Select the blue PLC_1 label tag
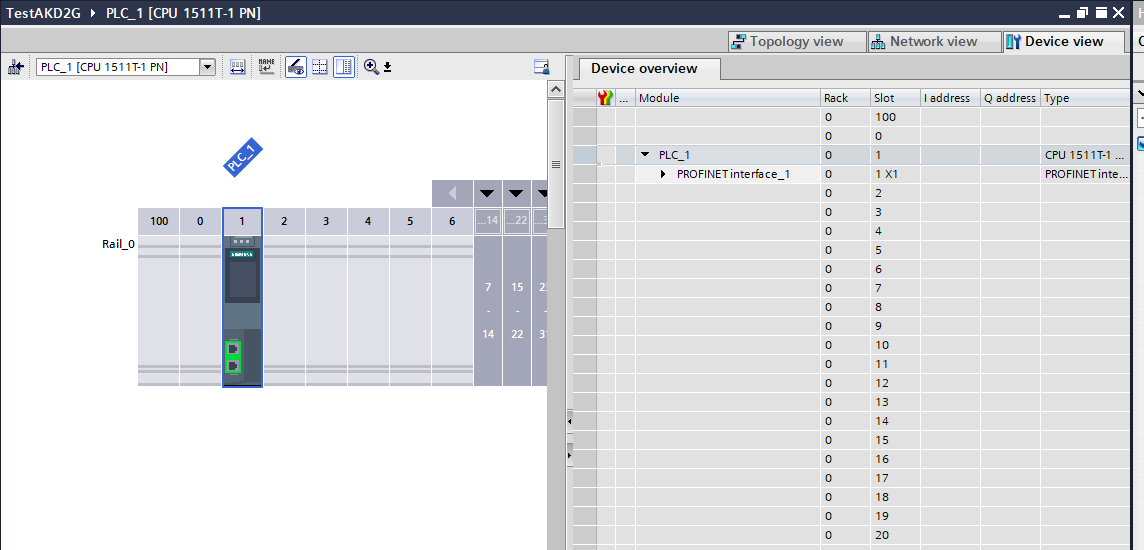Image resolution: width=1144 pixels, height=550 pixels. [242, 158]
